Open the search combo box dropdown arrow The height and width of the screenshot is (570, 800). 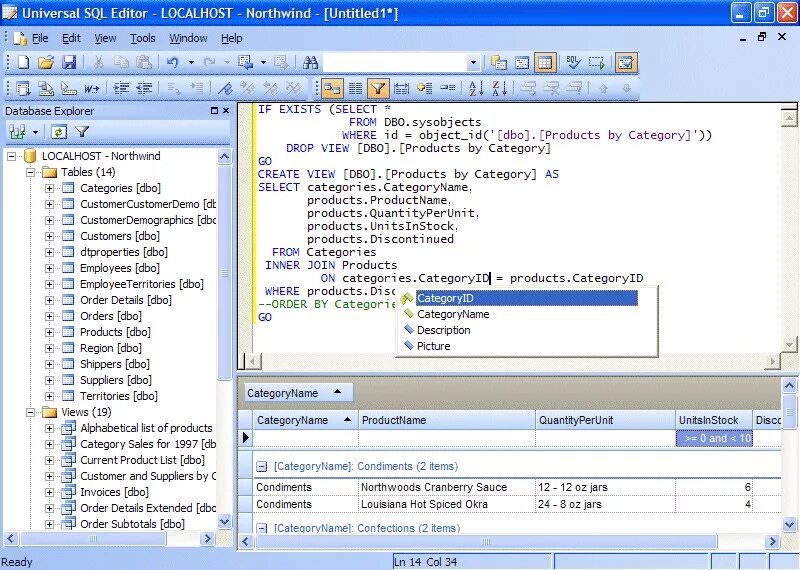473,63
